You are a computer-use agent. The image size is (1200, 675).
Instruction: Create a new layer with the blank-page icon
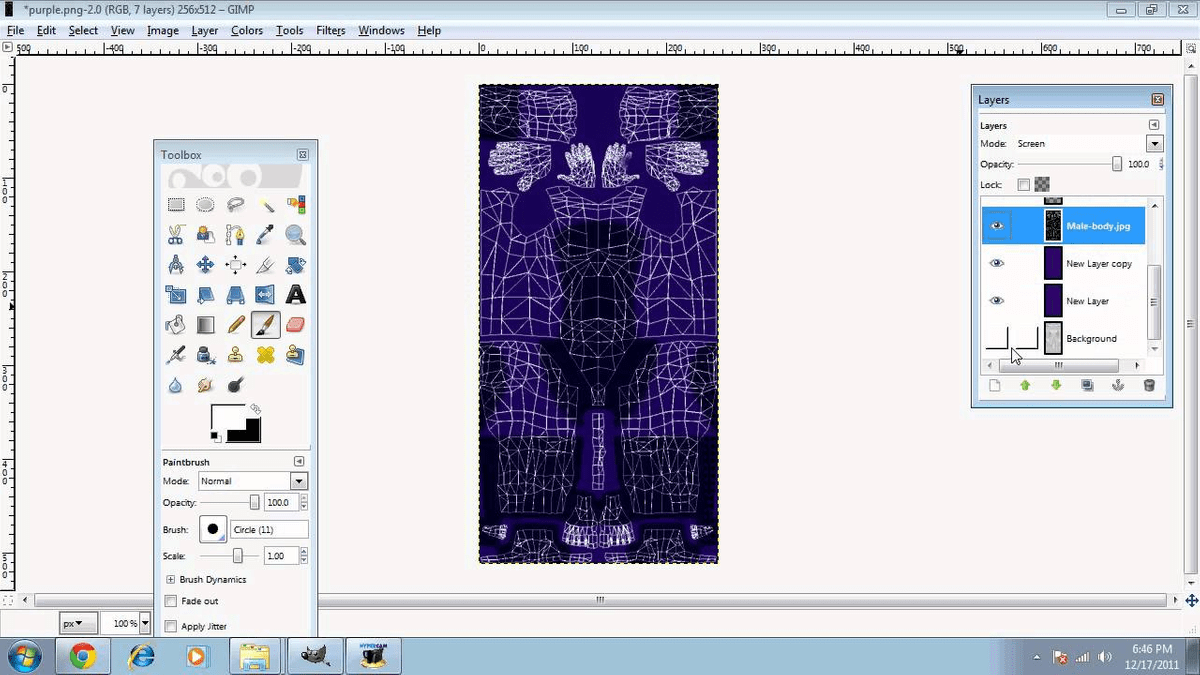[995, 385]
